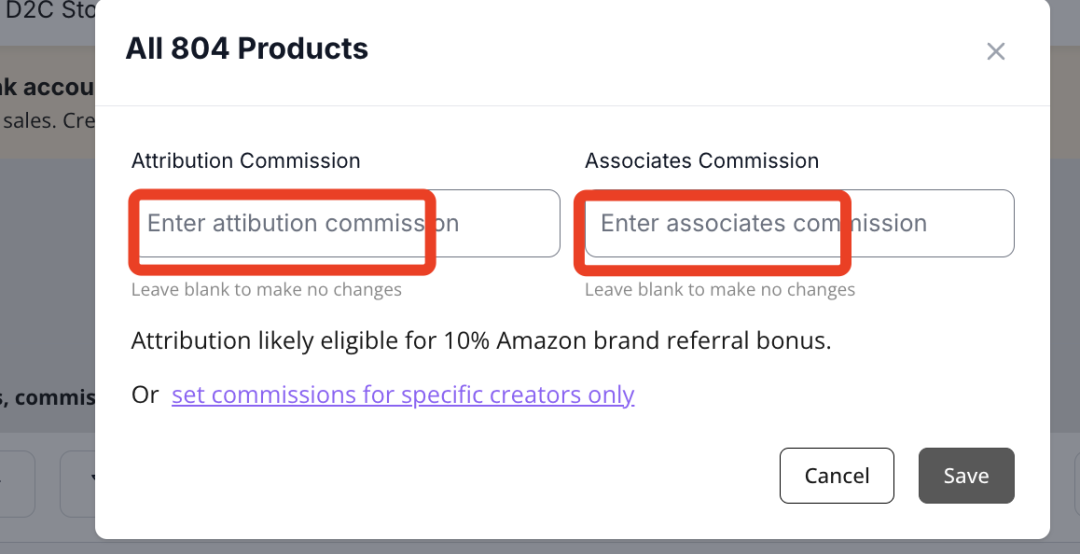The image size is (1080, 554).
Task: Close the All 804 Products dialog
Action: coord(995,52)
